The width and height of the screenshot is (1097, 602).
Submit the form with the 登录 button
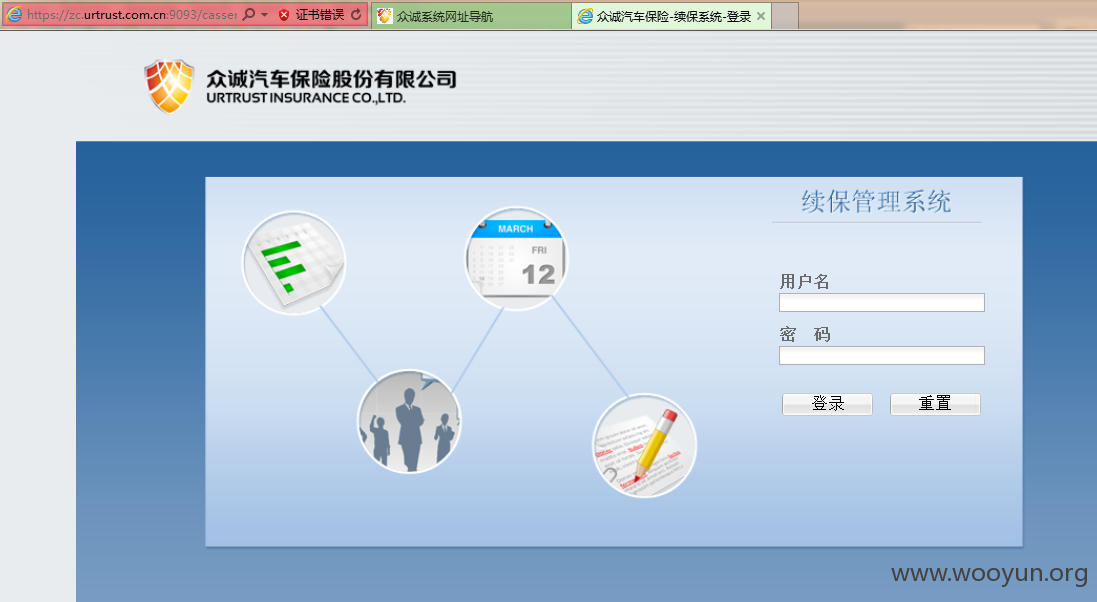[827, 404]
